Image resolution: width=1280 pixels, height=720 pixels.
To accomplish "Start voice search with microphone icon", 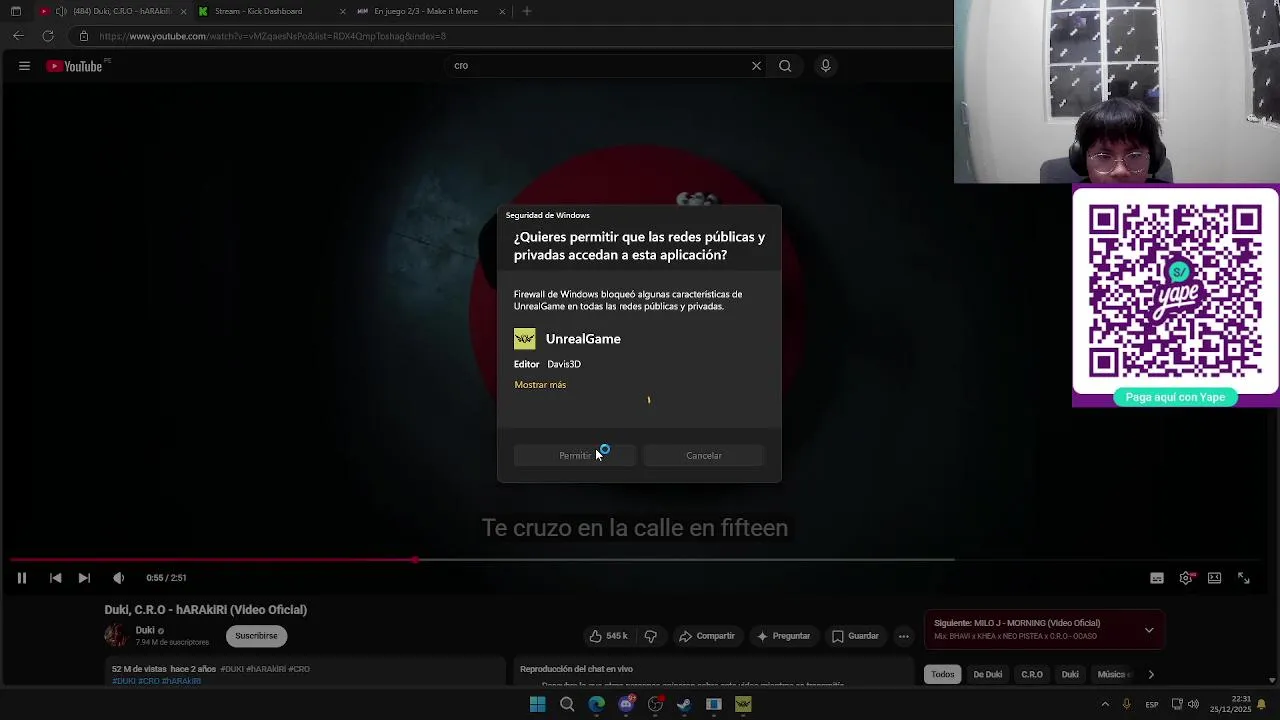I will pyautogui.click(x=825, y=66).
